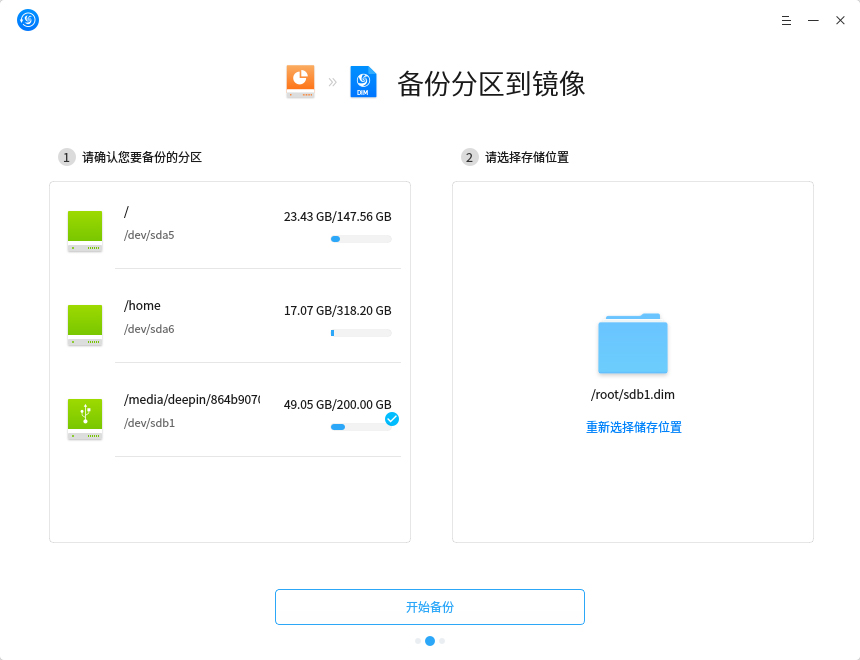860x660 pixels.
Task: Click the /root/sdb1.dim file path label
Action: 633,395
